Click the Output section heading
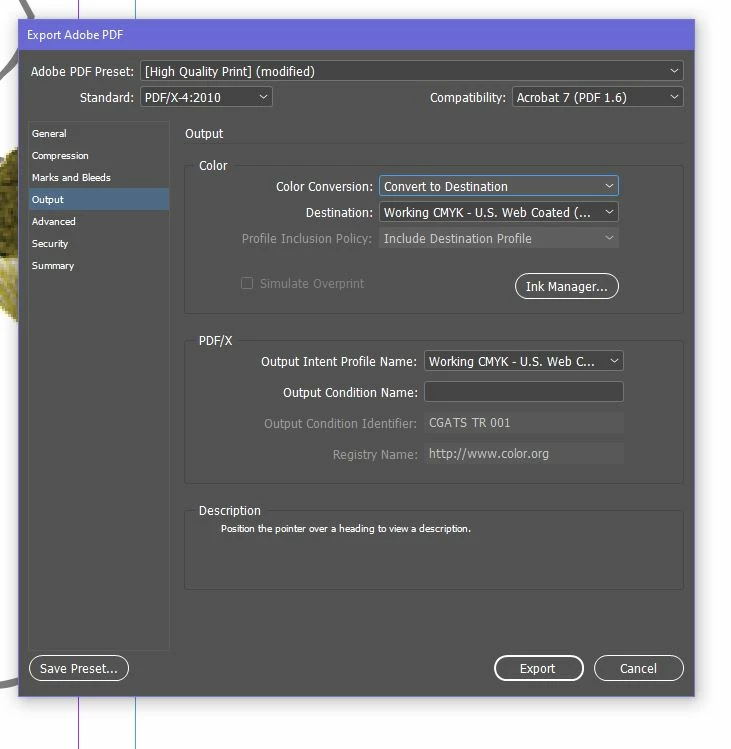This screenshot has height=749, width=731. (204, 133)
